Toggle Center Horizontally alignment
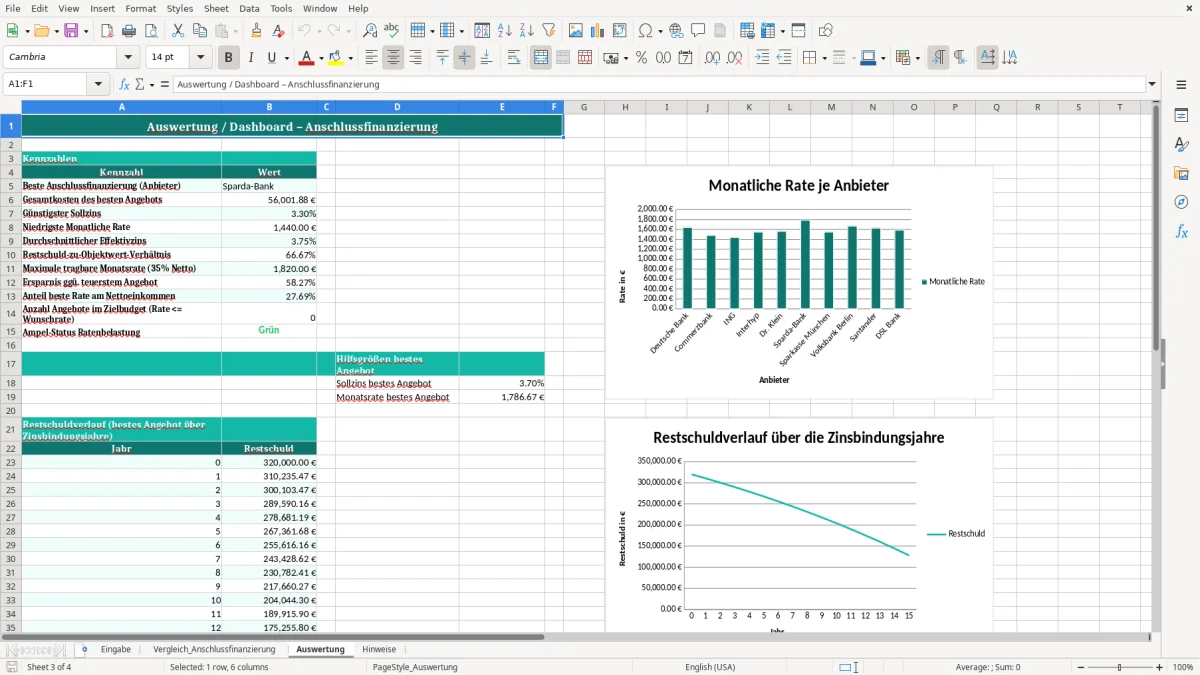This screenshot has width=1200, height=675. (393, 58)
